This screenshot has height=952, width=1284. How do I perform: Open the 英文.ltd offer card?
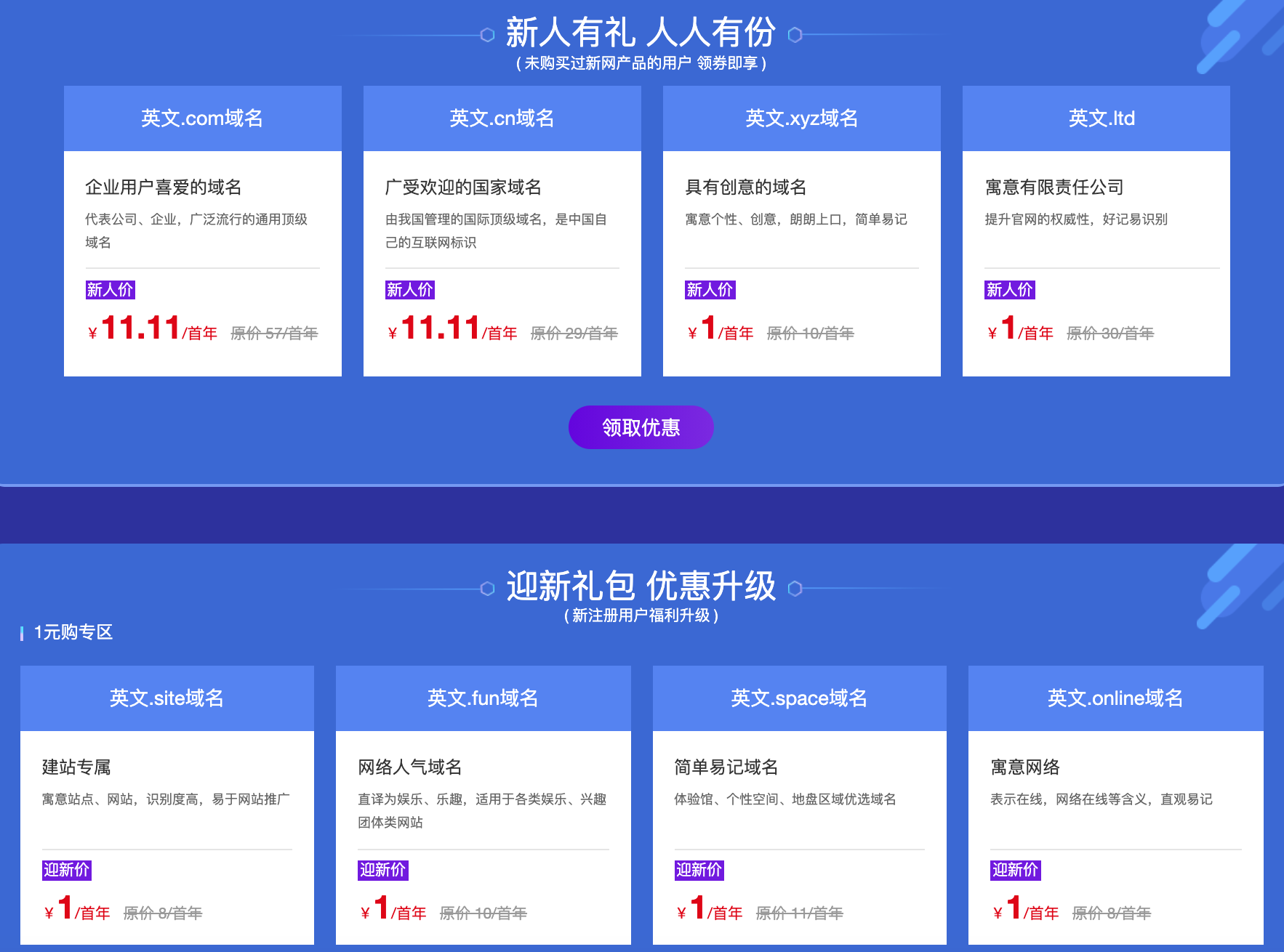[1096, 118]
